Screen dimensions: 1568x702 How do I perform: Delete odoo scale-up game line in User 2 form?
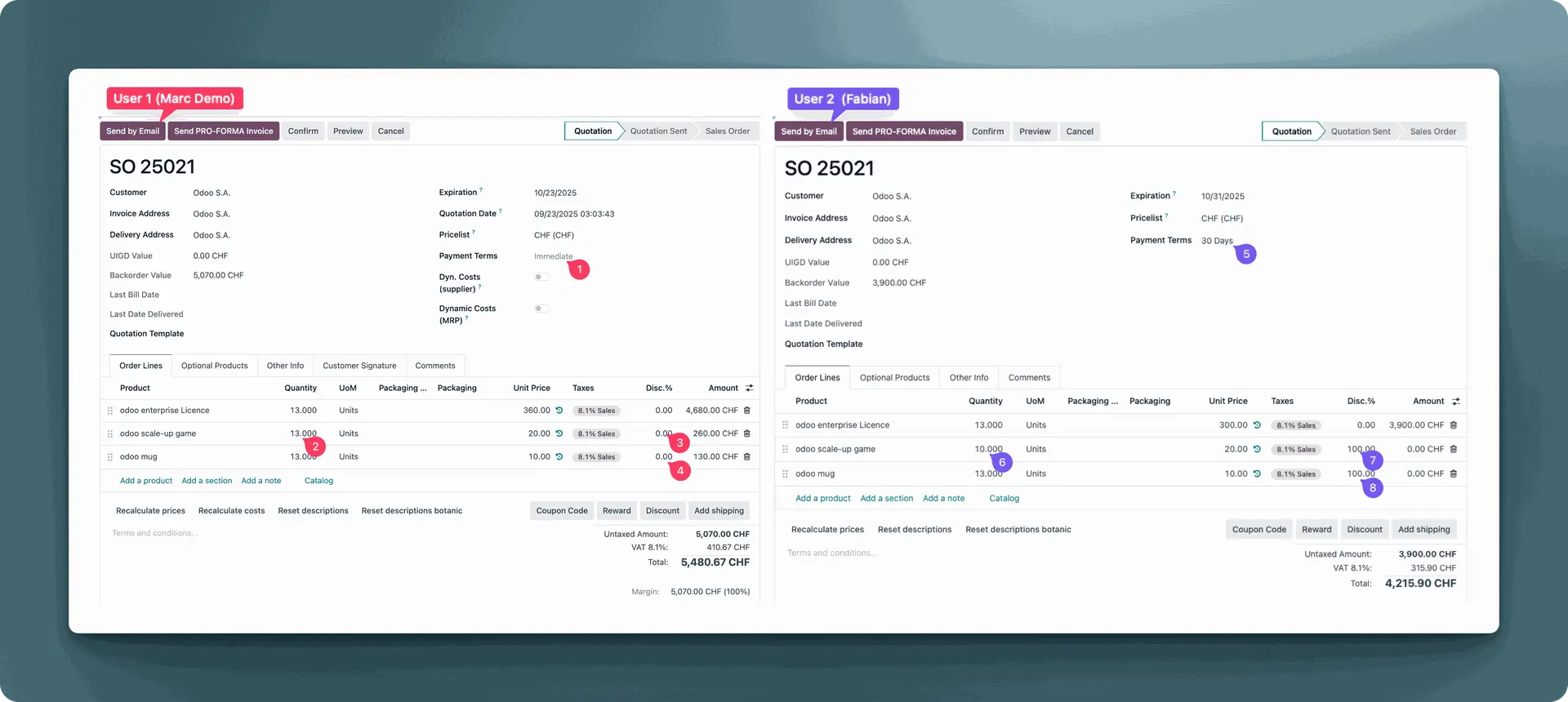click(1453, 449)
